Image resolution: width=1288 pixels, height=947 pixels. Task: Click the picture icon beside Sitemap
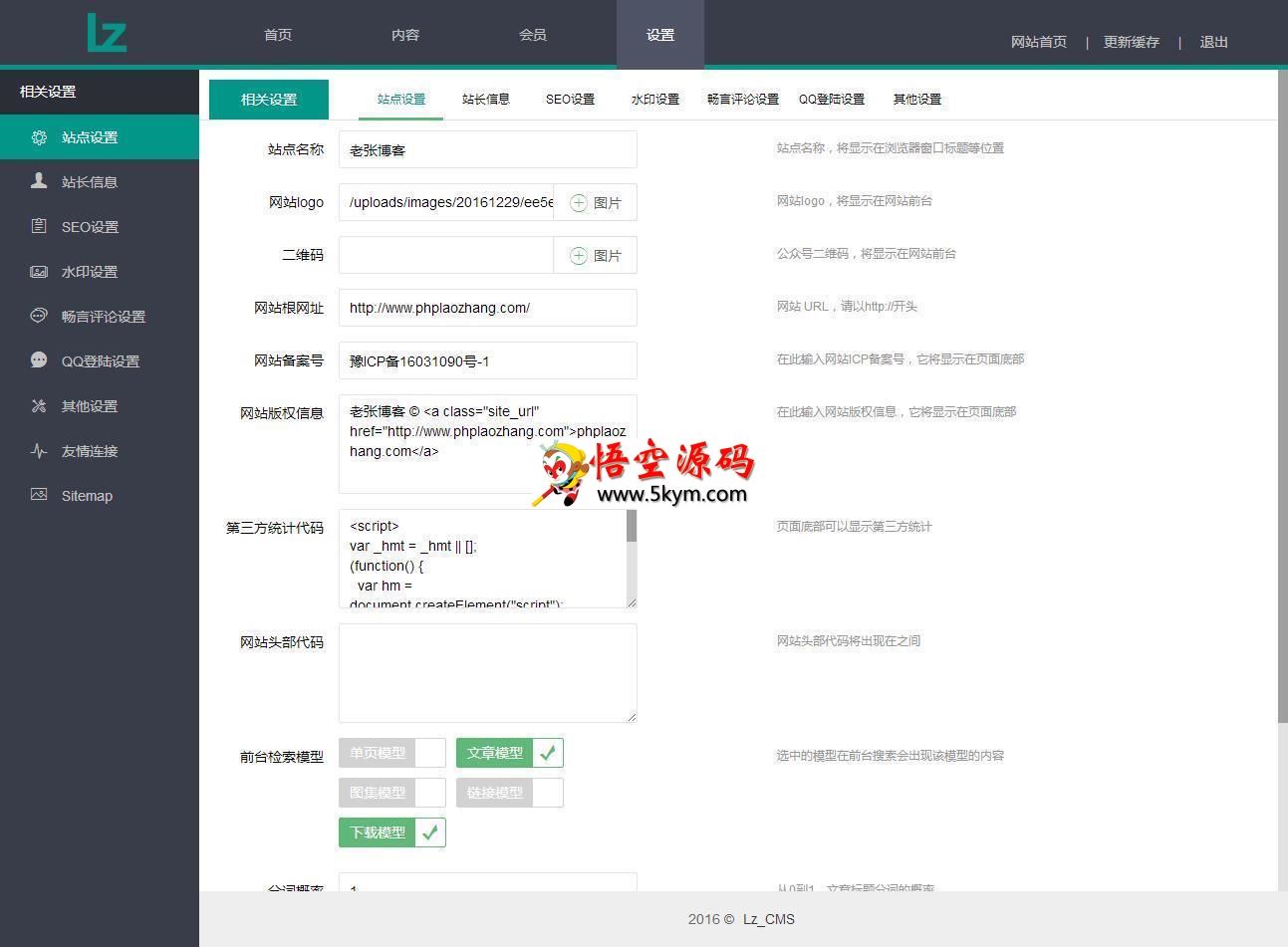pos(39,494)
